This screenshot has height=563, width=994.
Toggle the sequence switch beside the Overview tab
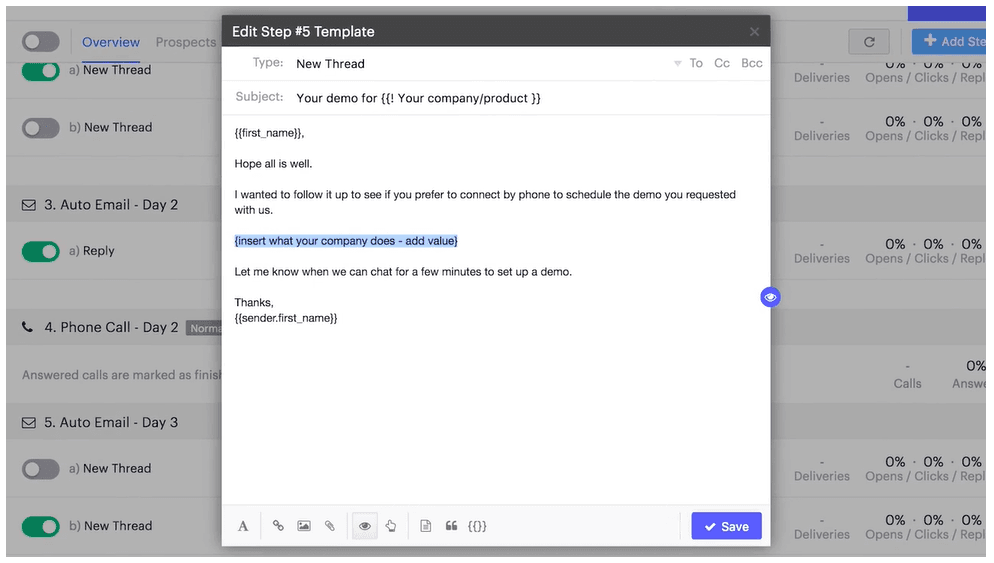tap(41, 42)
